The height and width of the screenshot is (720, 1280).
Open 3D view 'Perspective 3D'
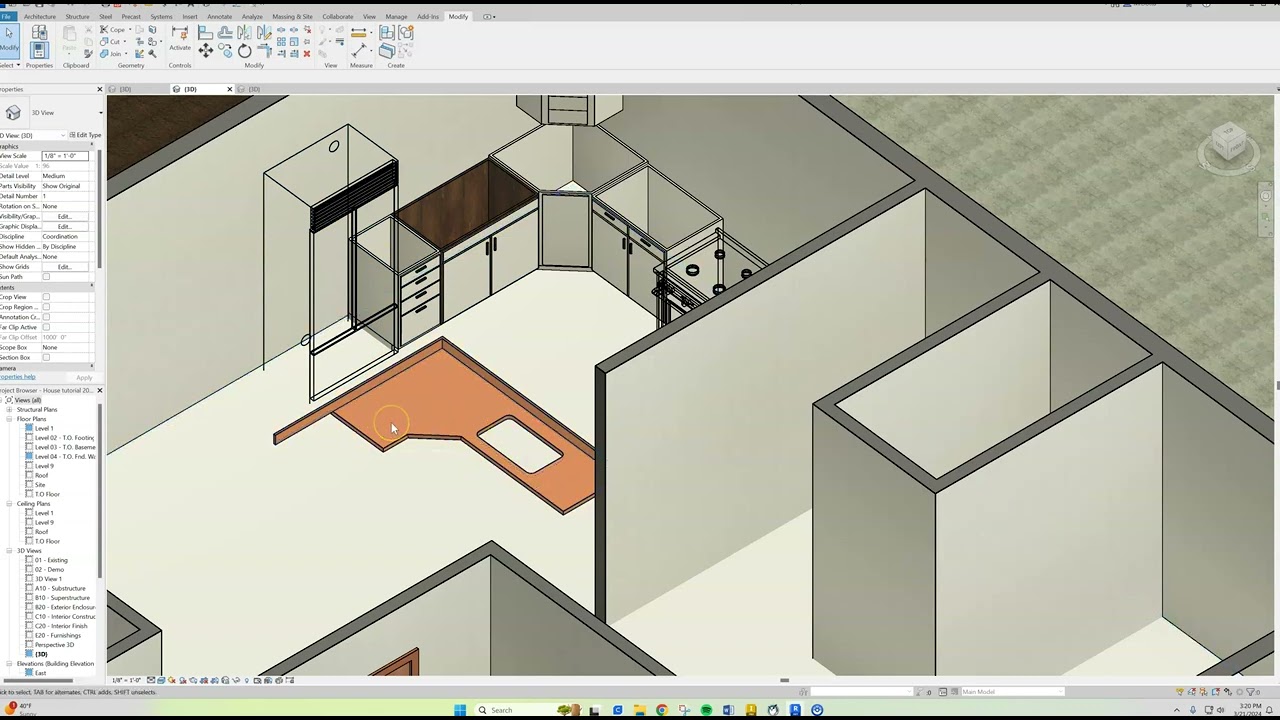coord(54,645)
